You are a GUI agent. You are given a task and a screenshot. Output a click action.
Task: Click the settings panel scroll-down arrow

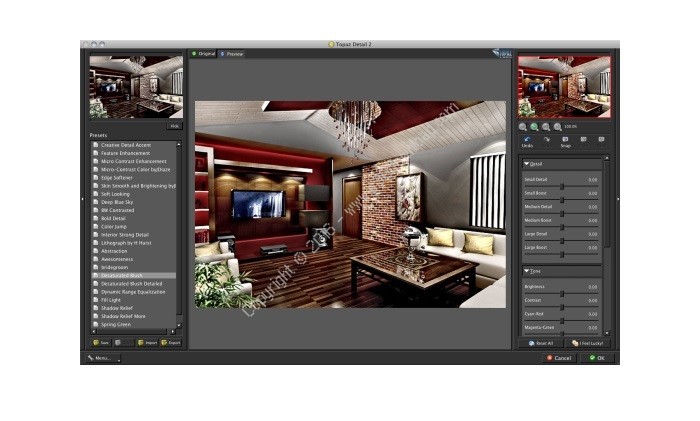click(x=606, y=333)
